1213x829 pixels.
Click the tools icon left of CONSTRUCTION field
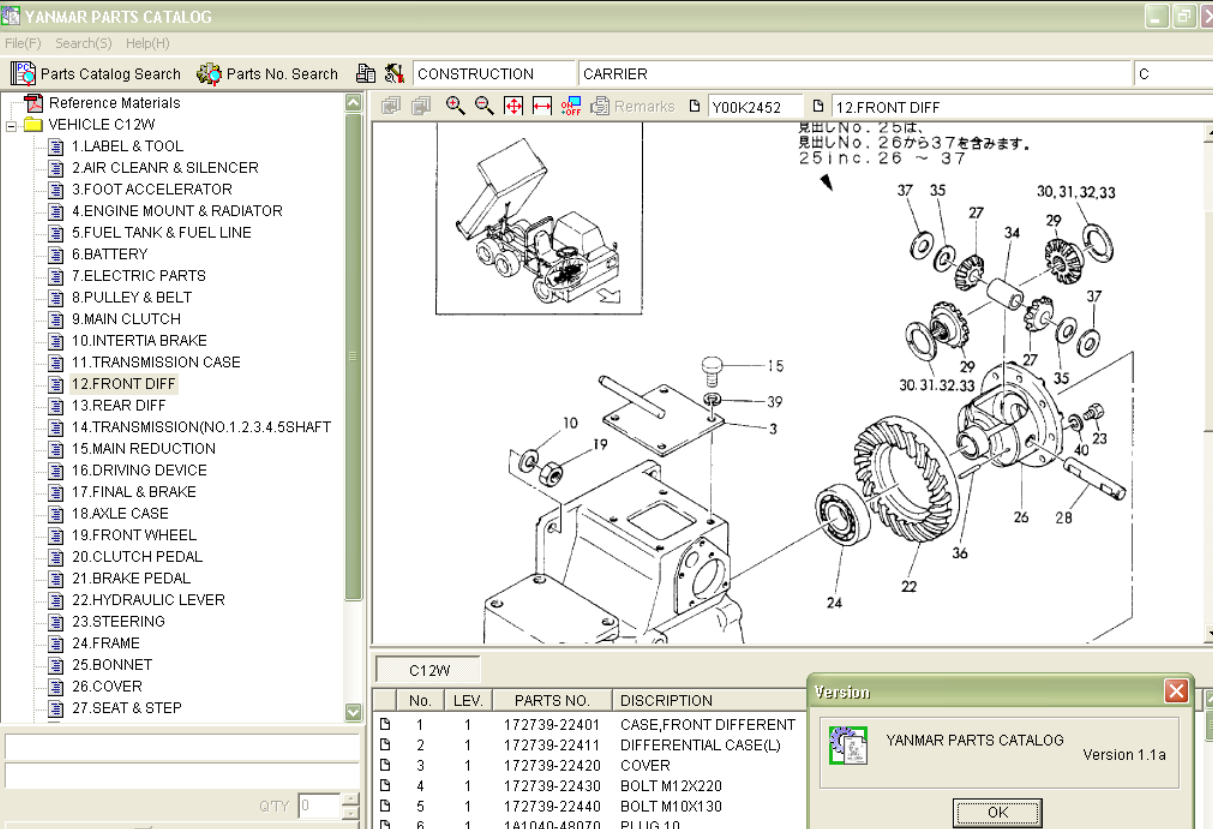click(x=394, y=74)
